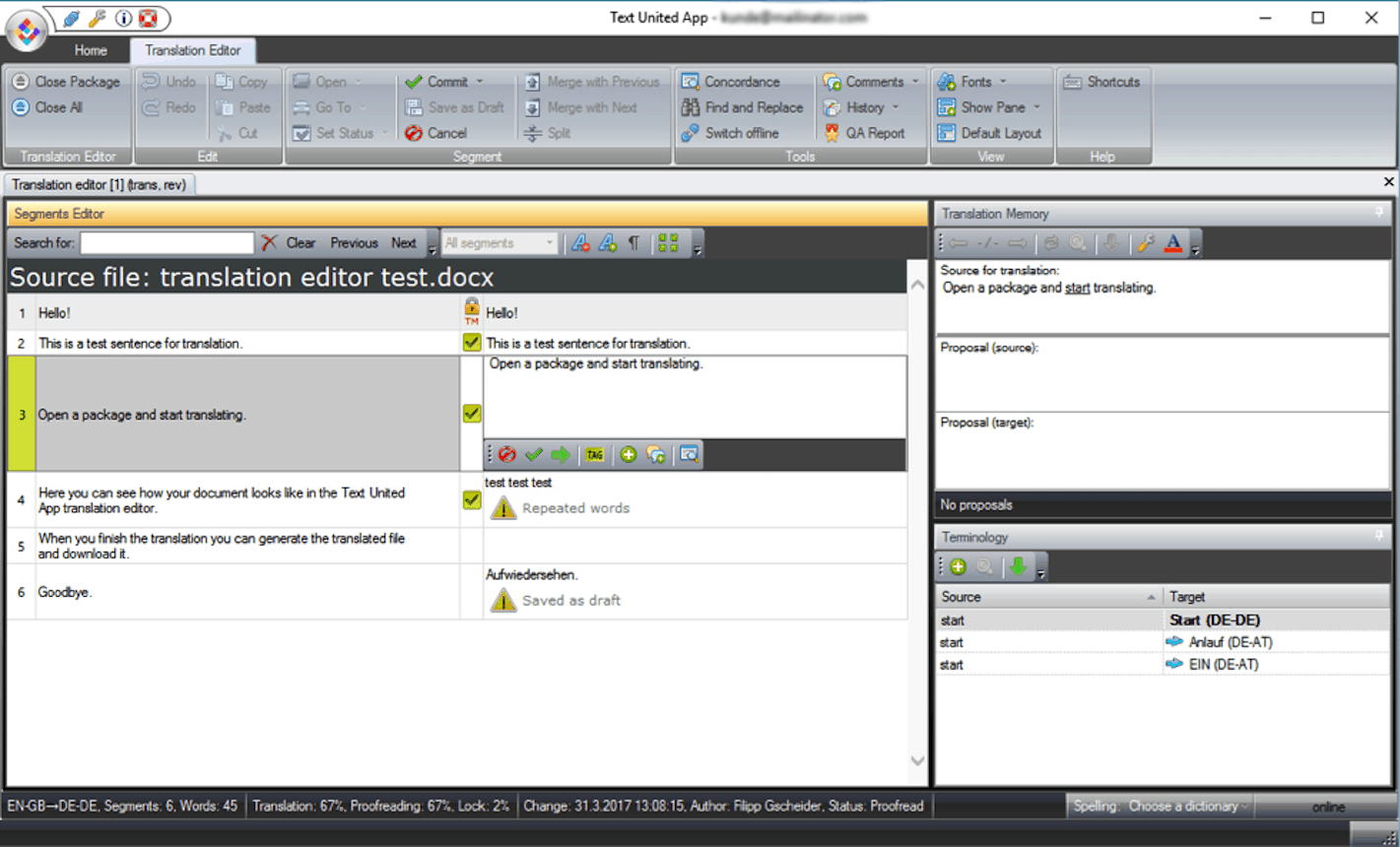Click Next search result button
This screenshot has height=847, width=1400.
[404, 242]
